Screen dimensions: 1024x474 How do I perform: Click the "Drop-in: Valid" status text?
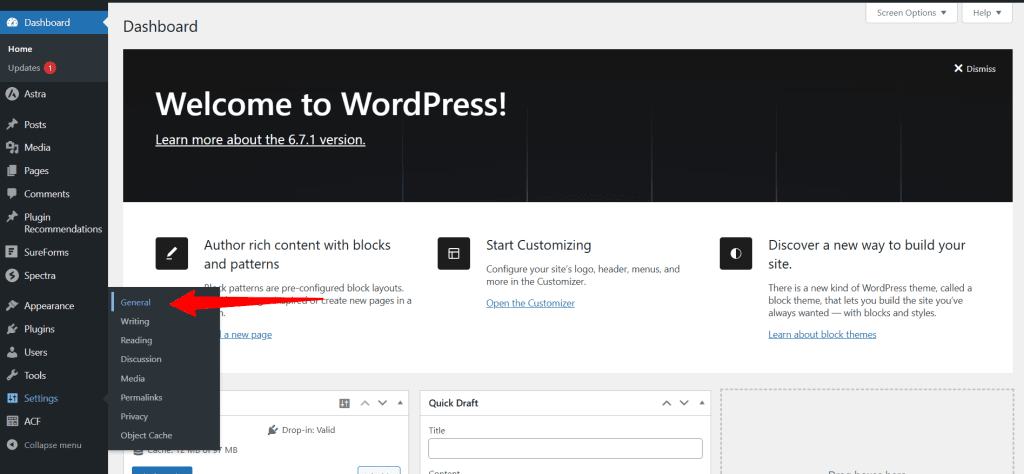[308, 430]
